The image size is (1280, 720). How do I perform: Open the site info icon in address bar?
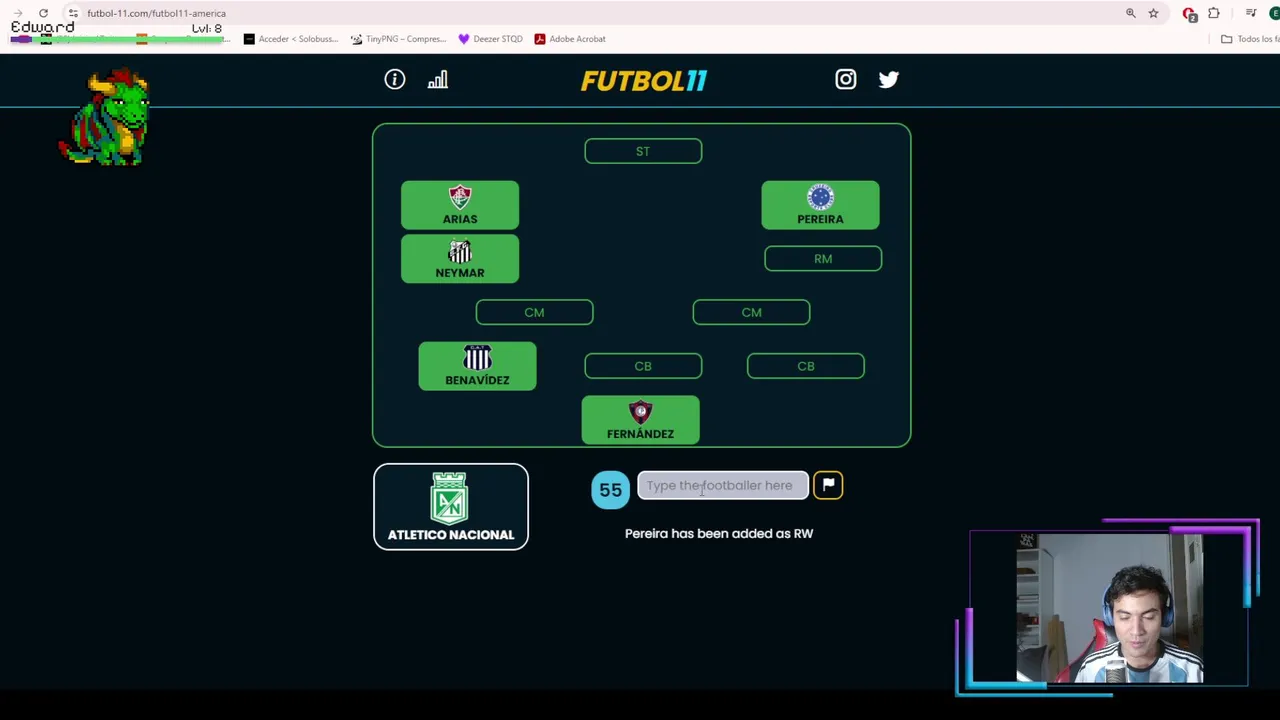[73, 13]
